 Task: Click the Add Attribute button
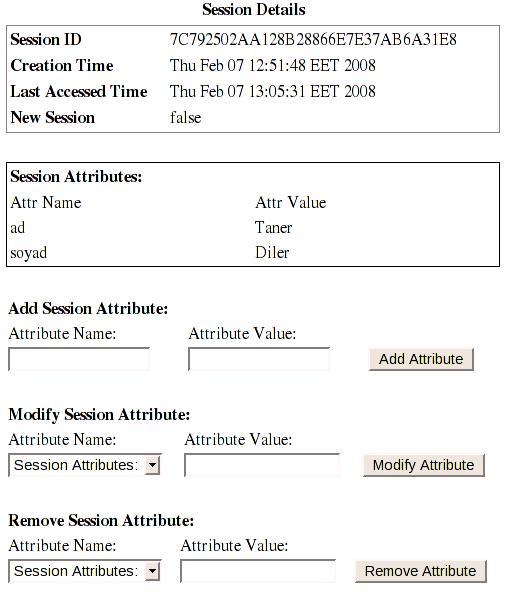(421, 359)
